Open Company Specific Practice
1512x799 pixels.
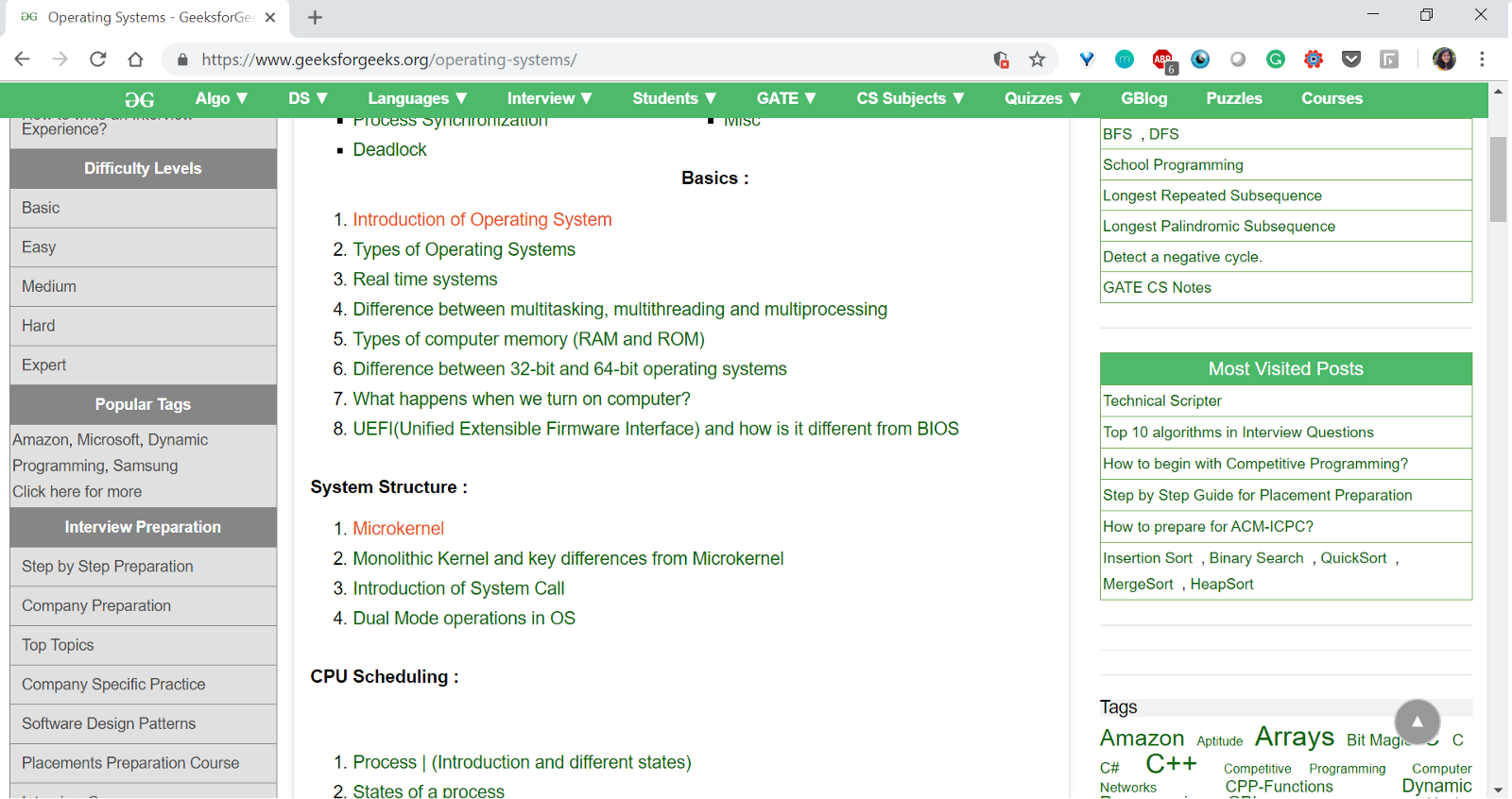tap(143, 685)
